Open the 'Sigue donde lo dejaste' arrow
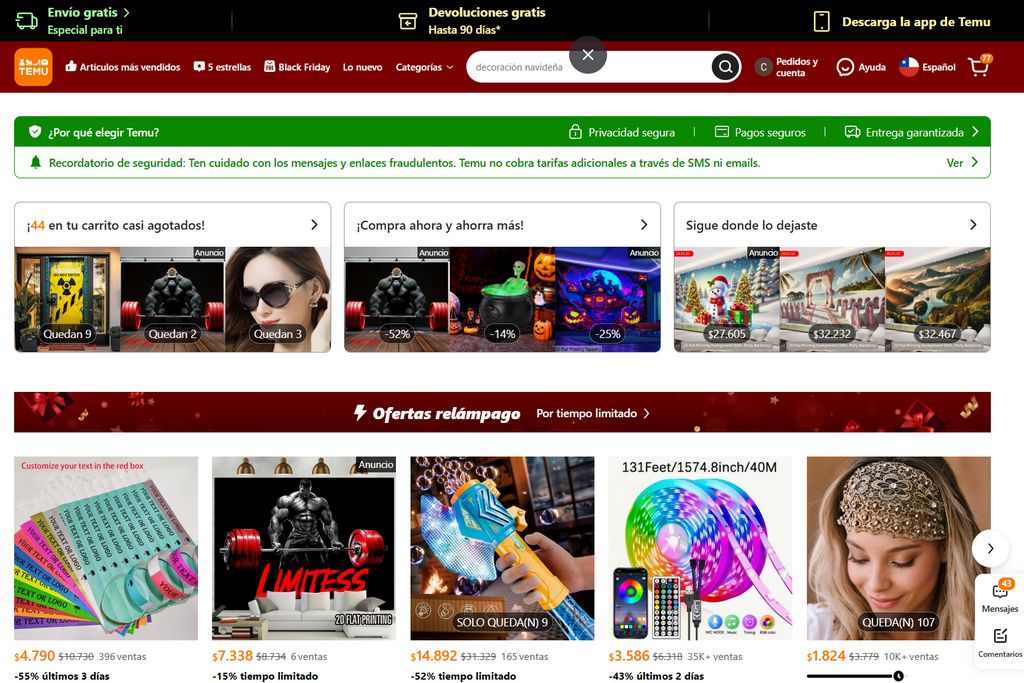1024x683 pixels. pos(973,225)
